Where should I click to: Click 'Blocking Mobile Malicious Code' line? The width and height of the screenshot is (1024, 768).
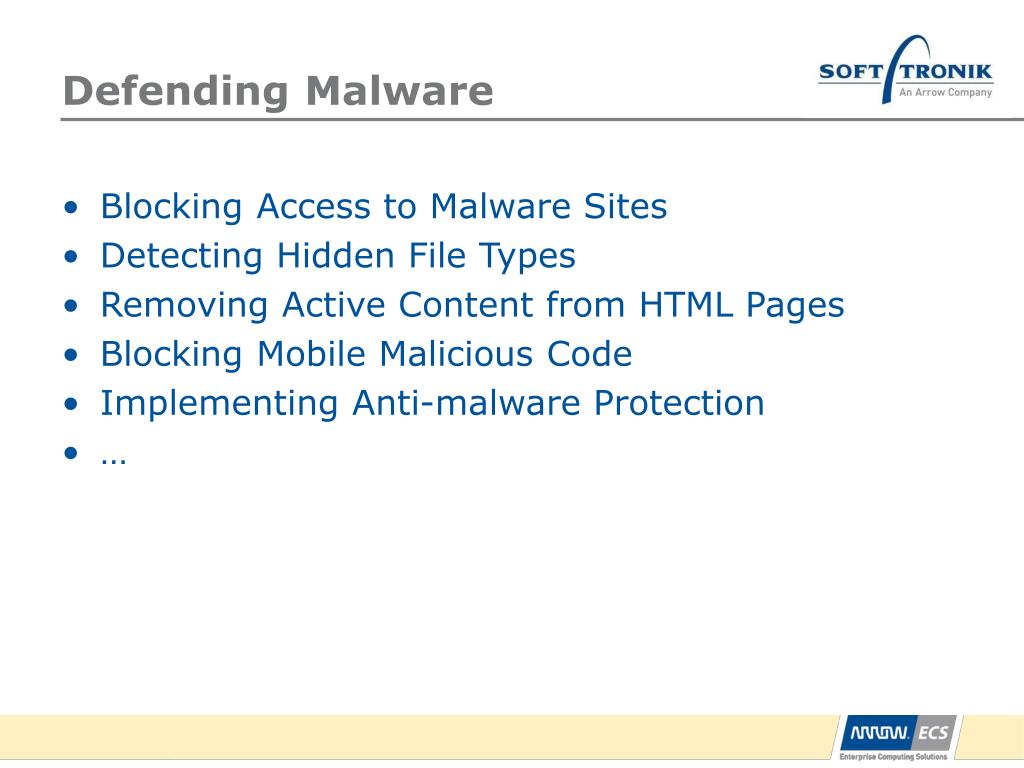(366, 354)
